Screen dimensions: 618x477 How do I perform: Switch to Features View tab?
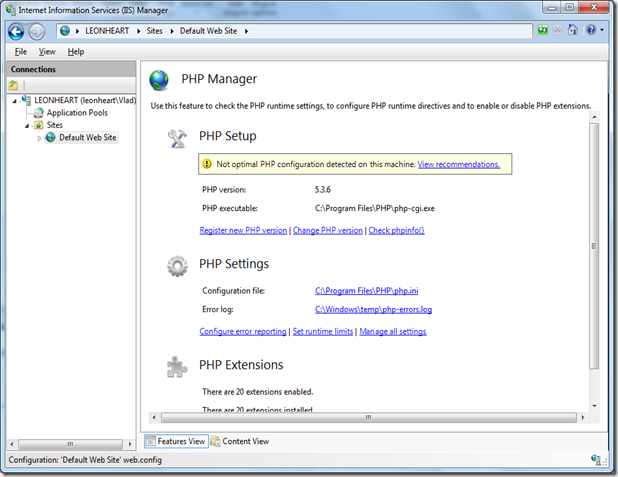(176, 442)
